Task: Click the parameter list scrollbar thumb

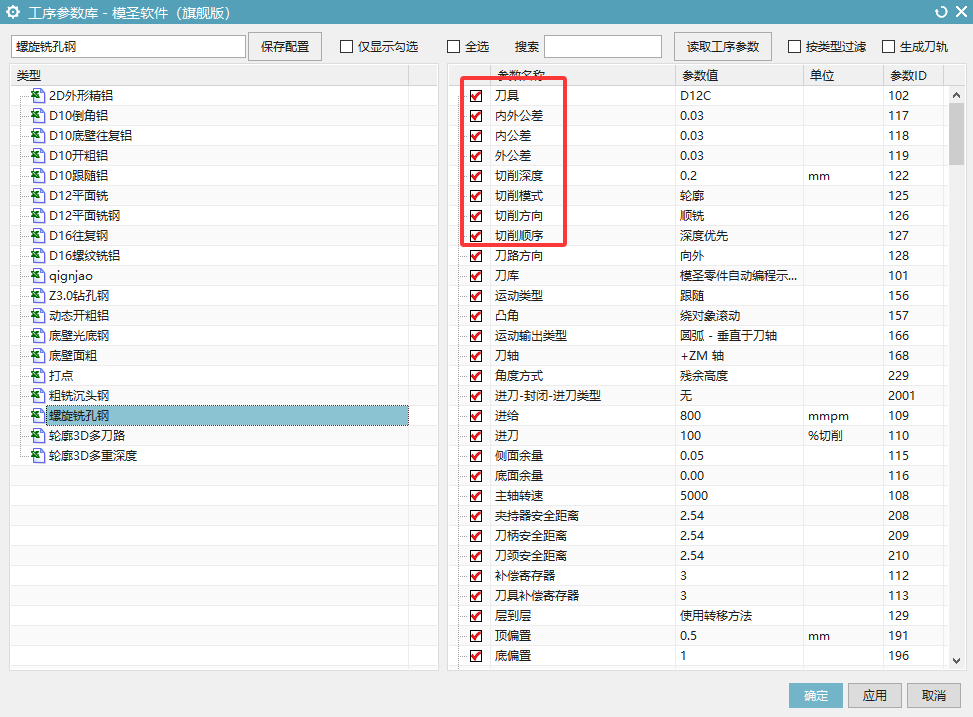Action: (x=956, y=134)
